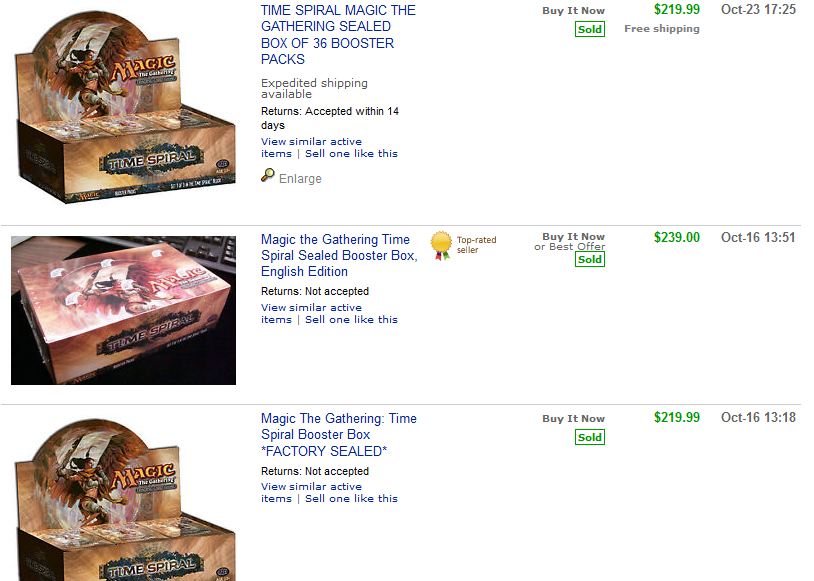This screenshot has width=814, height=581.
Task: Click 'Sell one like this' under English Edition listing
Action: click(x=351, y=319)
